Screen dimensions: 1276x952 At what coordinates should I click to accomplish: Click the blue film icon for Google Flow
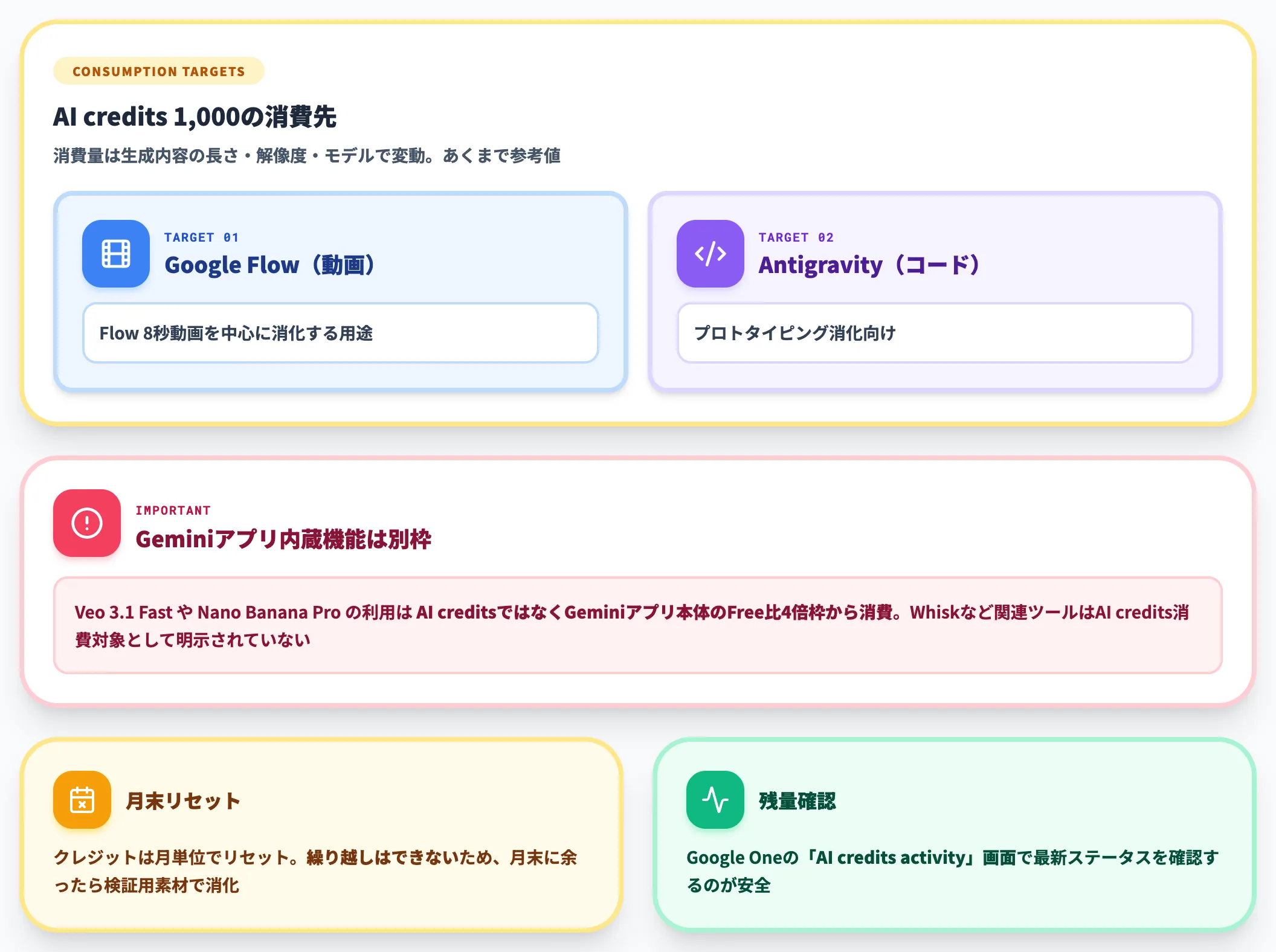pos(116,254)
